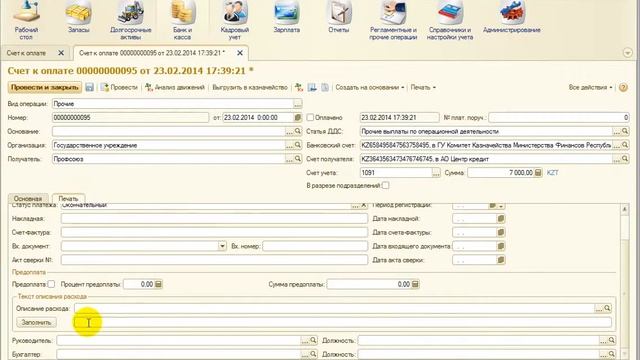The width and height of the screenshot is (640, 360).
Task: Click Выгрузить в казначейство button
Action: [250, 87]
